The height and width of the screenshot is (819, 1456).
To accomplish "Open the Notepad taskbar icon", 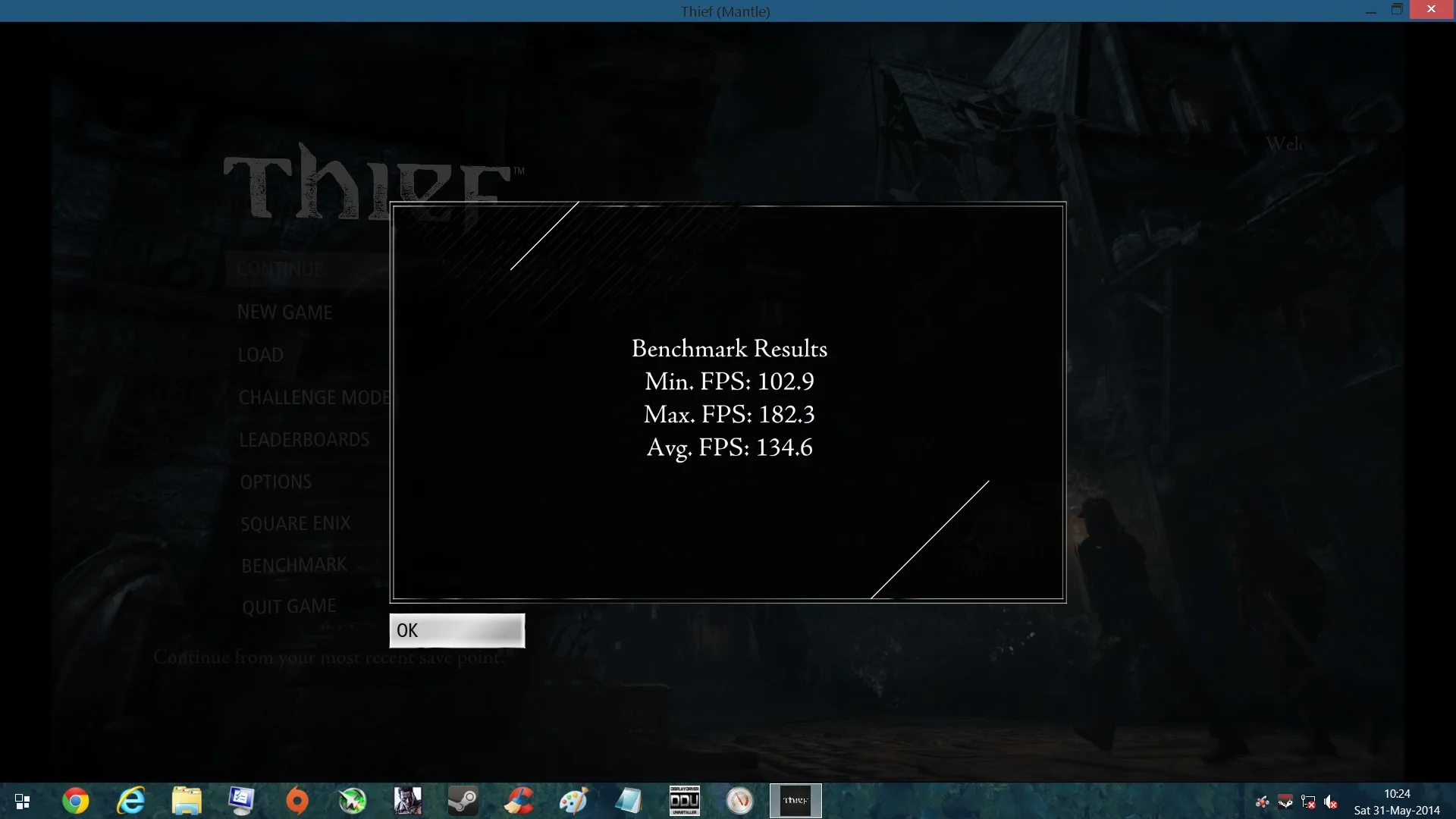I will tap(629, 801).
